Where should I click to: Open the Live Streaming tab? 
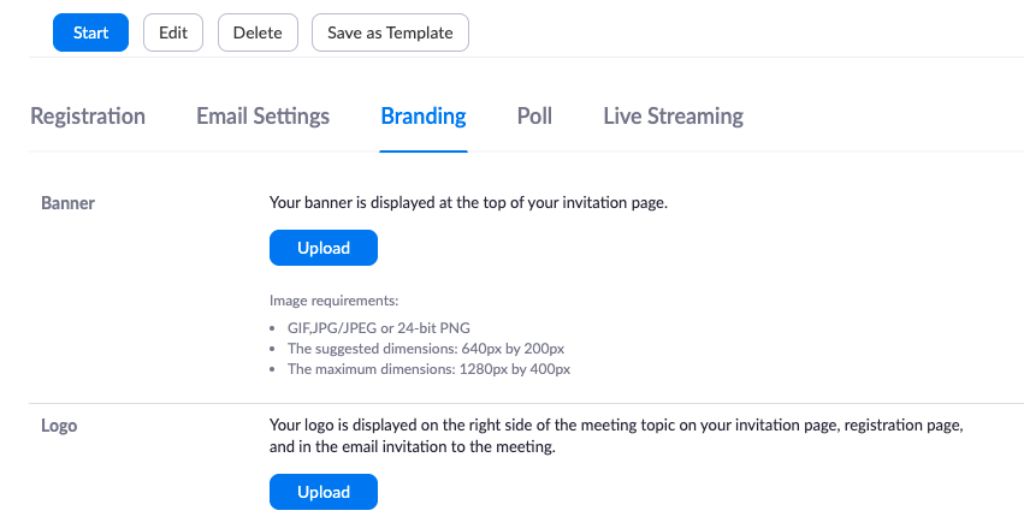click(x=673, y=116)
